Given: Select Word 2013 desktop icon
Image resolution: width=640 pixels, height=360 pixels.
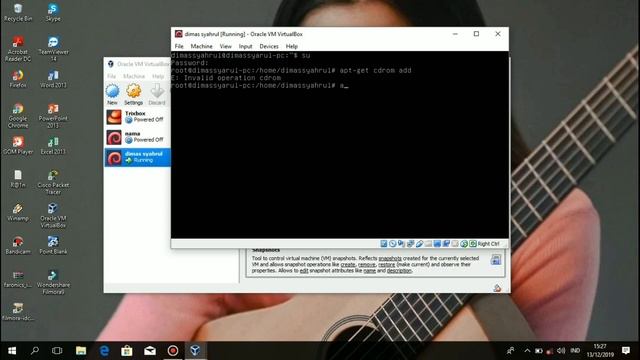Looking at the screenshot, I should (x=53, y=79).
